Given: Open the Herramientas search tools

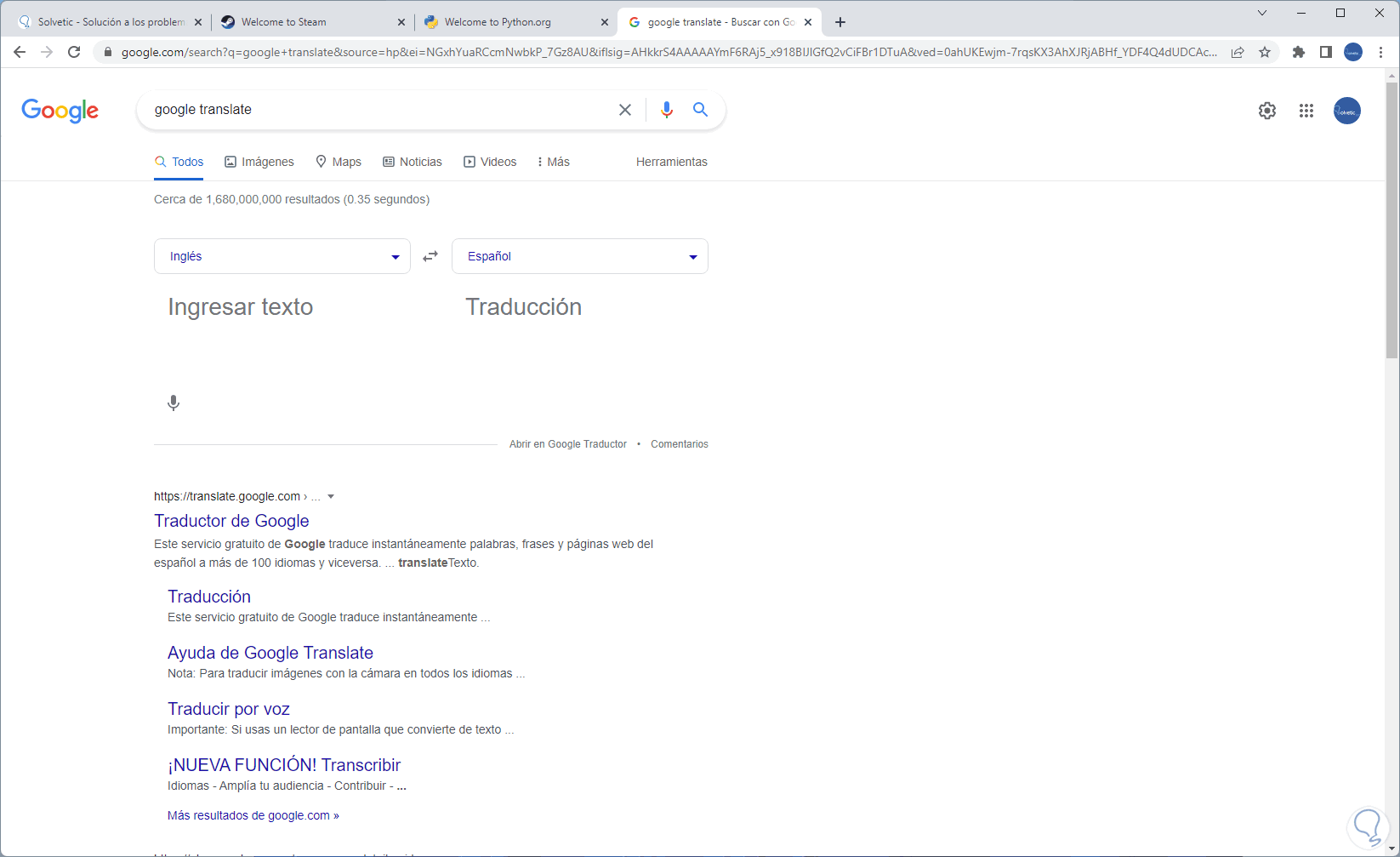Looking at the screenshot, I should 672,162.
